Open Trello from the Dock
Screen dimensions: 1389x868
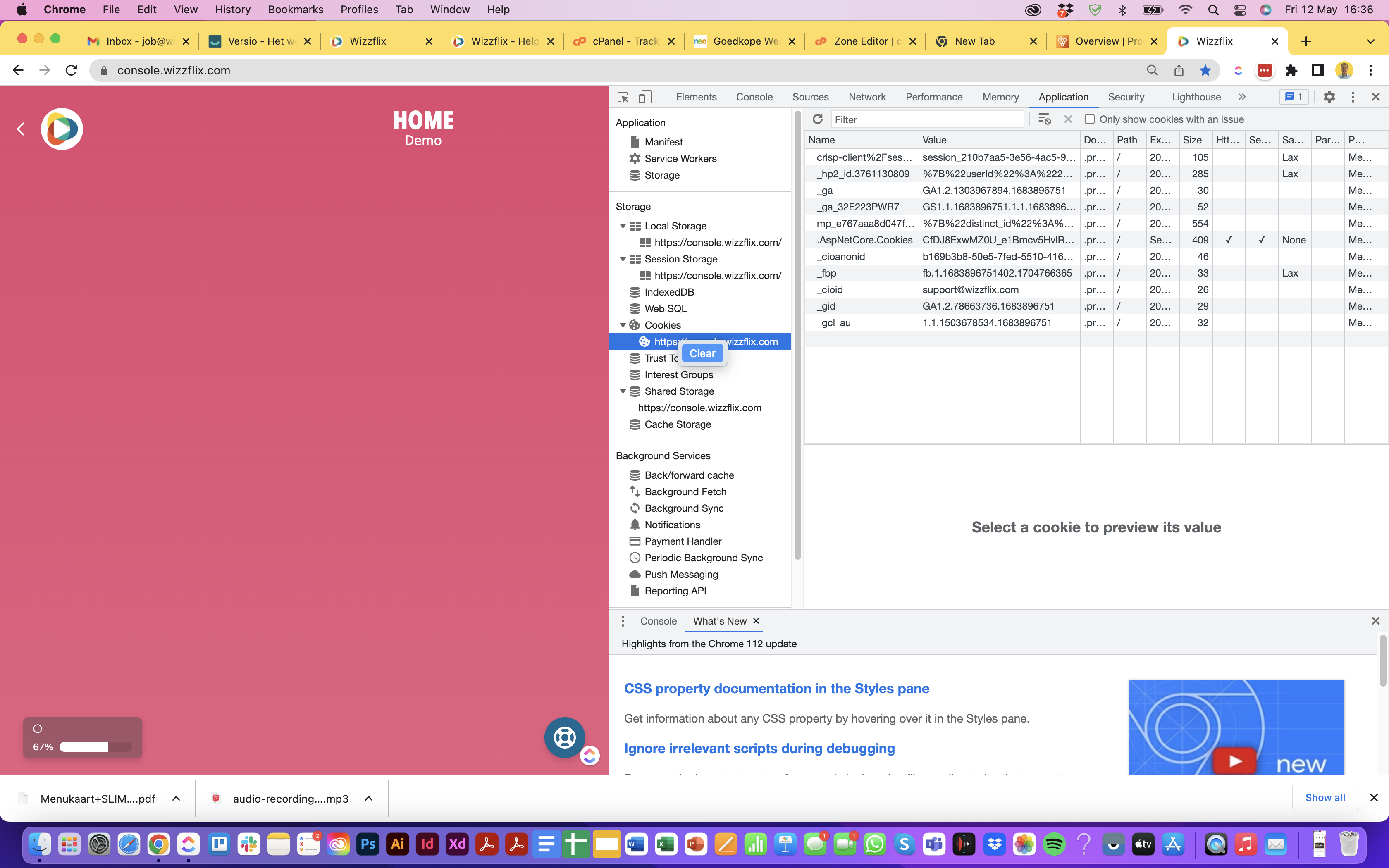pos(219,844)
